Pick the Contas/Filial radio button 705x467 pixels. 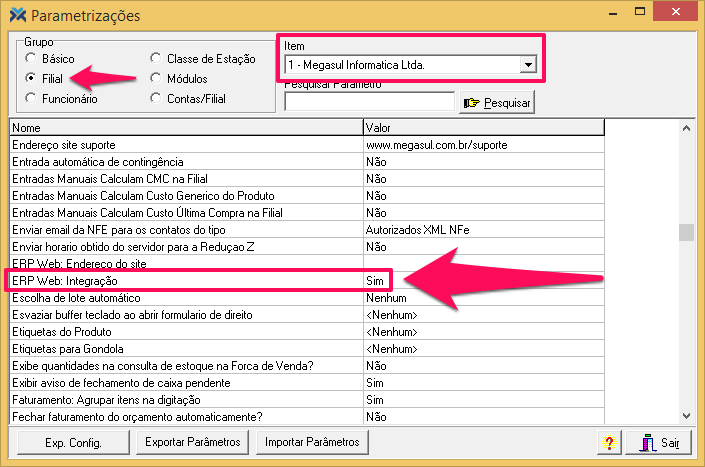(x=156, y=98)
